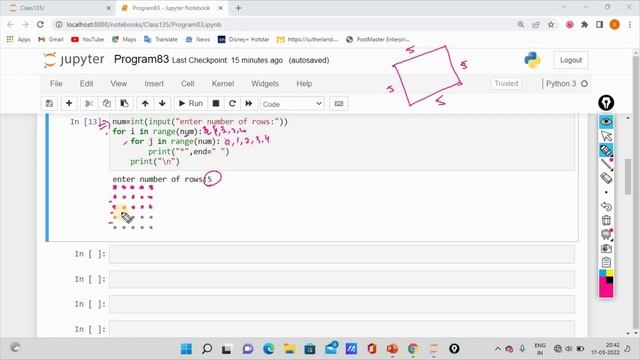
Task: Open the View menu
Action: (118, 84)
